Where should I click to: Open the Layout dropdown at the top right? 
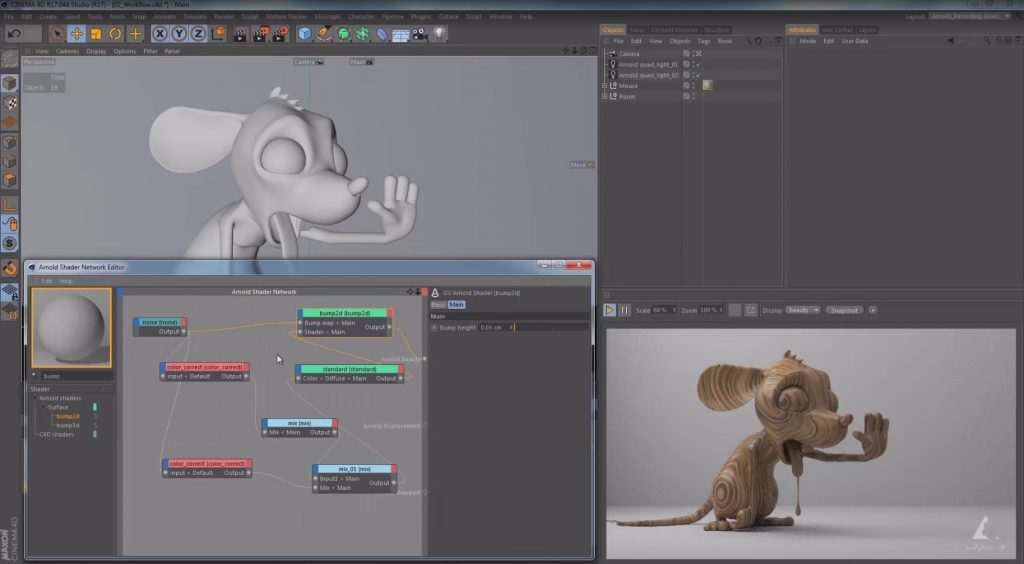click(970, 16)
